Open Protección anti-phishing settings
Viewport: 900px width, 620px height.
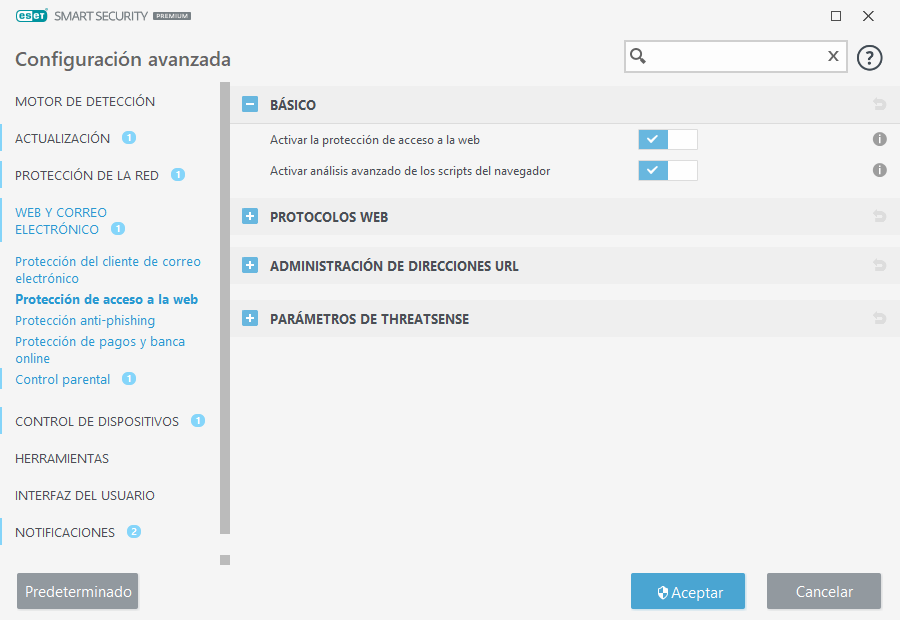coord(85,320)
